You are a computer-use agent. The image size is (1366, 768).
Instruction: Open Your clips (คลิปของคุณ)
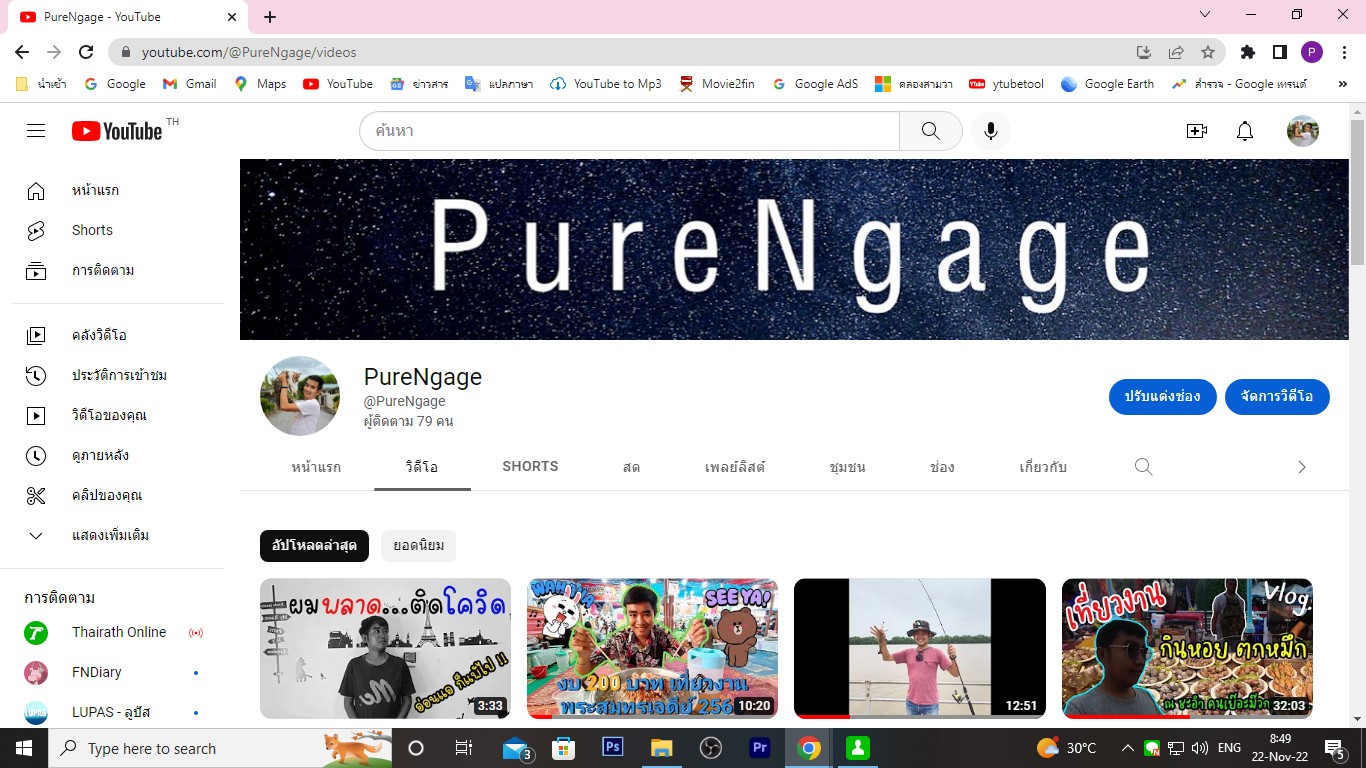(118, 495)
